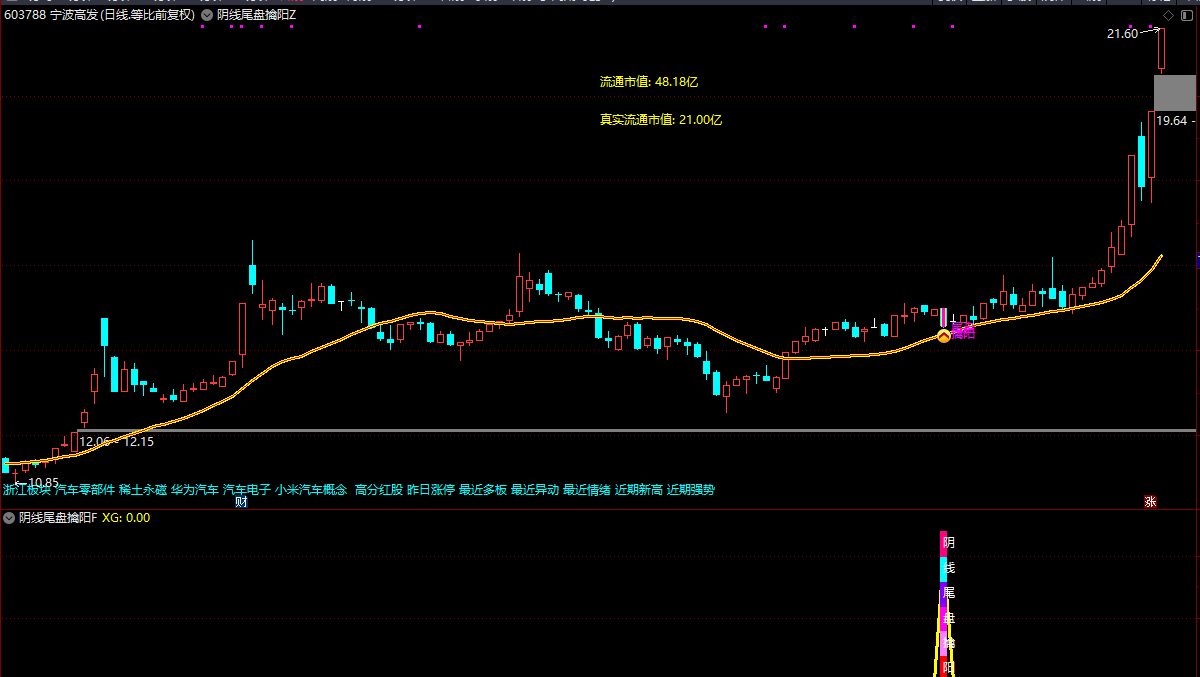This screenshot has width=1200, height=677.
Task: Open the 最近异动 tag
Action: 535,490
